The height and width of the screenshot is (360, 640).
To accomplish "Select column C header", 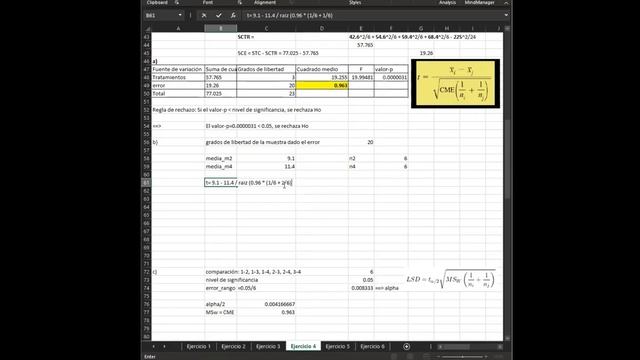I will click(266, 29).
